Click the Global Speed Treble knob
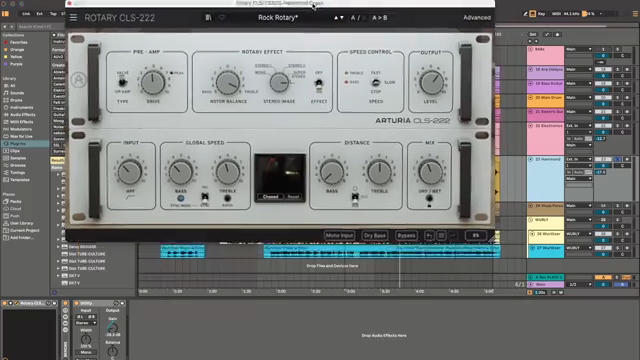 point(228,172)
